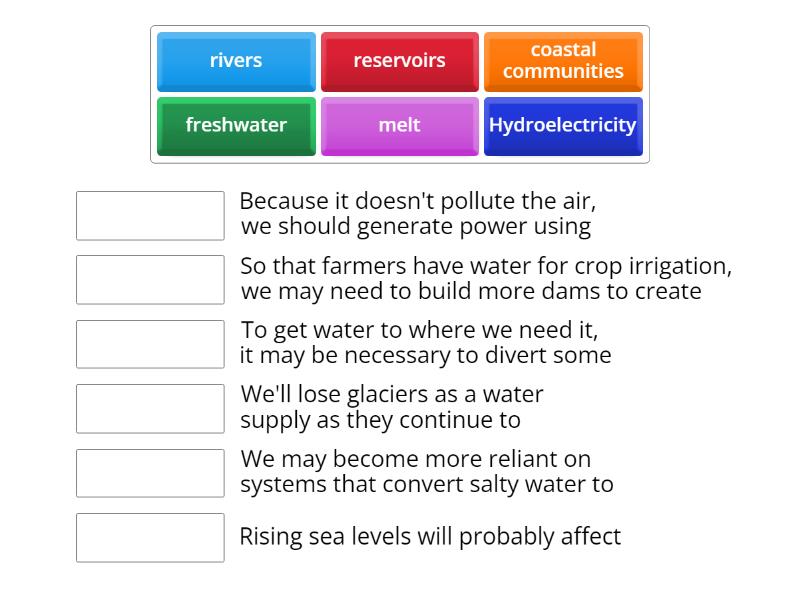Select the 'reservoirs' word tile
Image resolution: width=800 pixels, height=600 pixels.
pos(400,61)
